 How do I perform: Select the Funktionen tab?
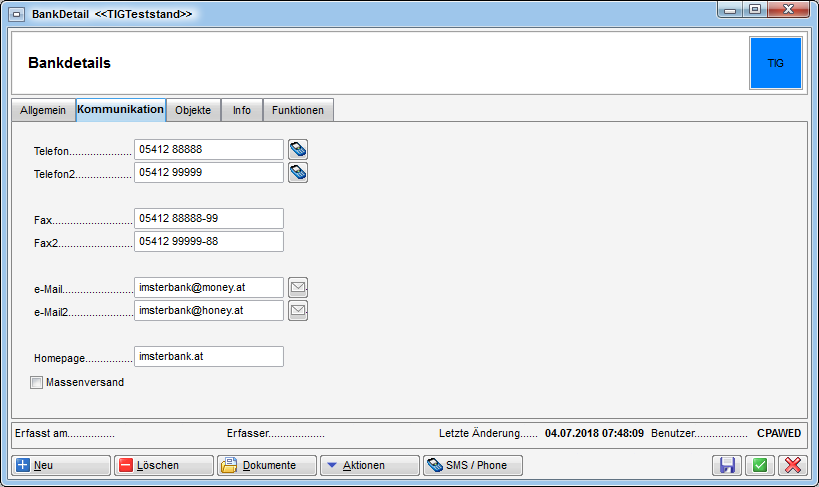click(298, 110)
